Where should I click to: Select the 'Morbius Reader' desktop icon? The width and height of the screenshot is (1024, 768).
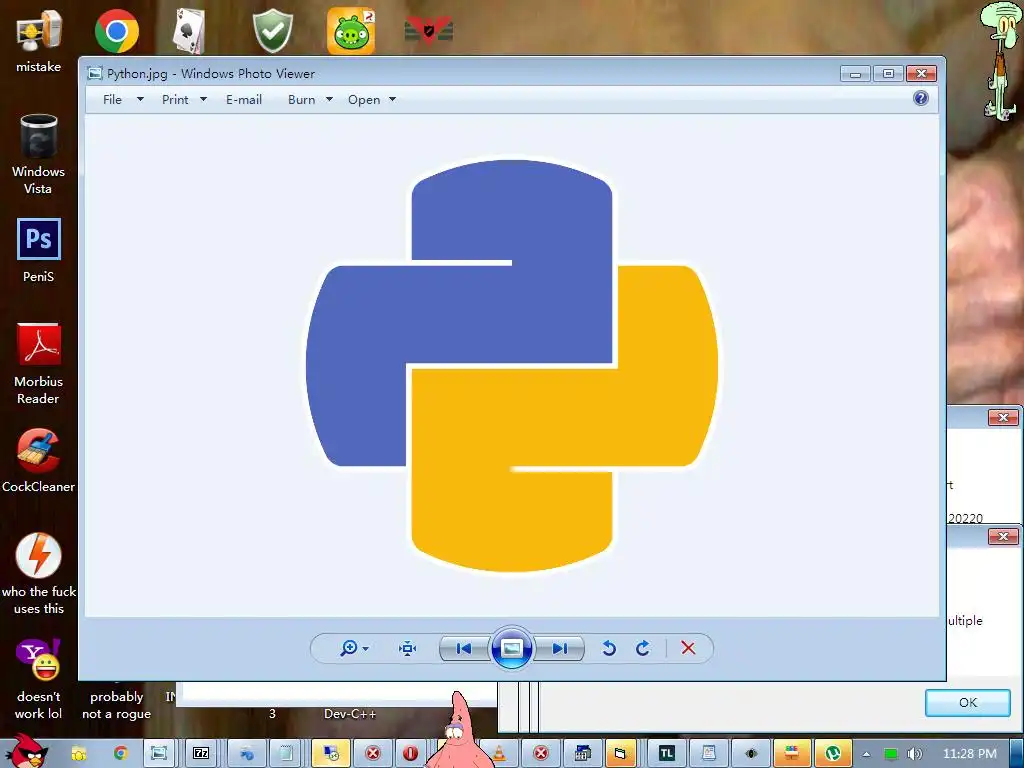coord(39,364)
